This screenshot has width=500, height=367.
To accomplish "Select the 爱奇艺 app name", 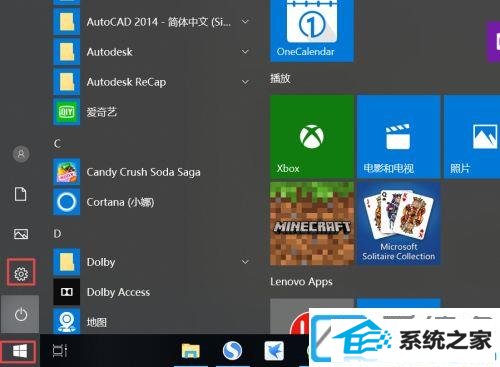I will click(x=102, y=112).
